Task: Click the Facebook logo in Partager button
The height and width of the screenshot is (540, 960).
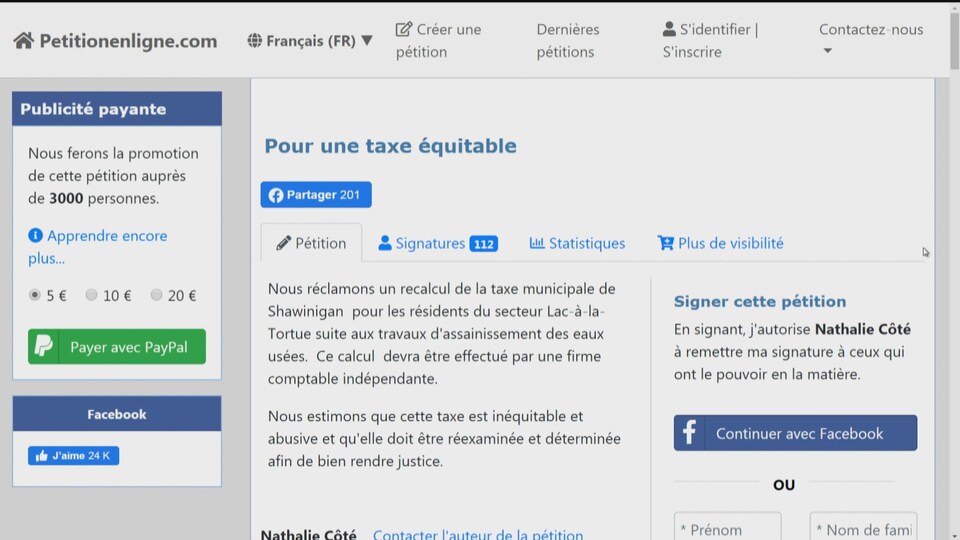Action: [x=276, y=195]
